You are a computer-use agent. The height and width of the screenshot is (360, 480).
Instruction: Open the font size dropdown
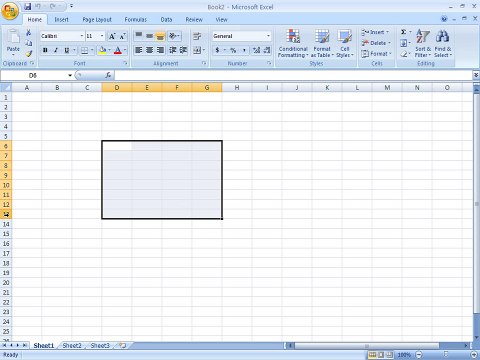(102, 36)
